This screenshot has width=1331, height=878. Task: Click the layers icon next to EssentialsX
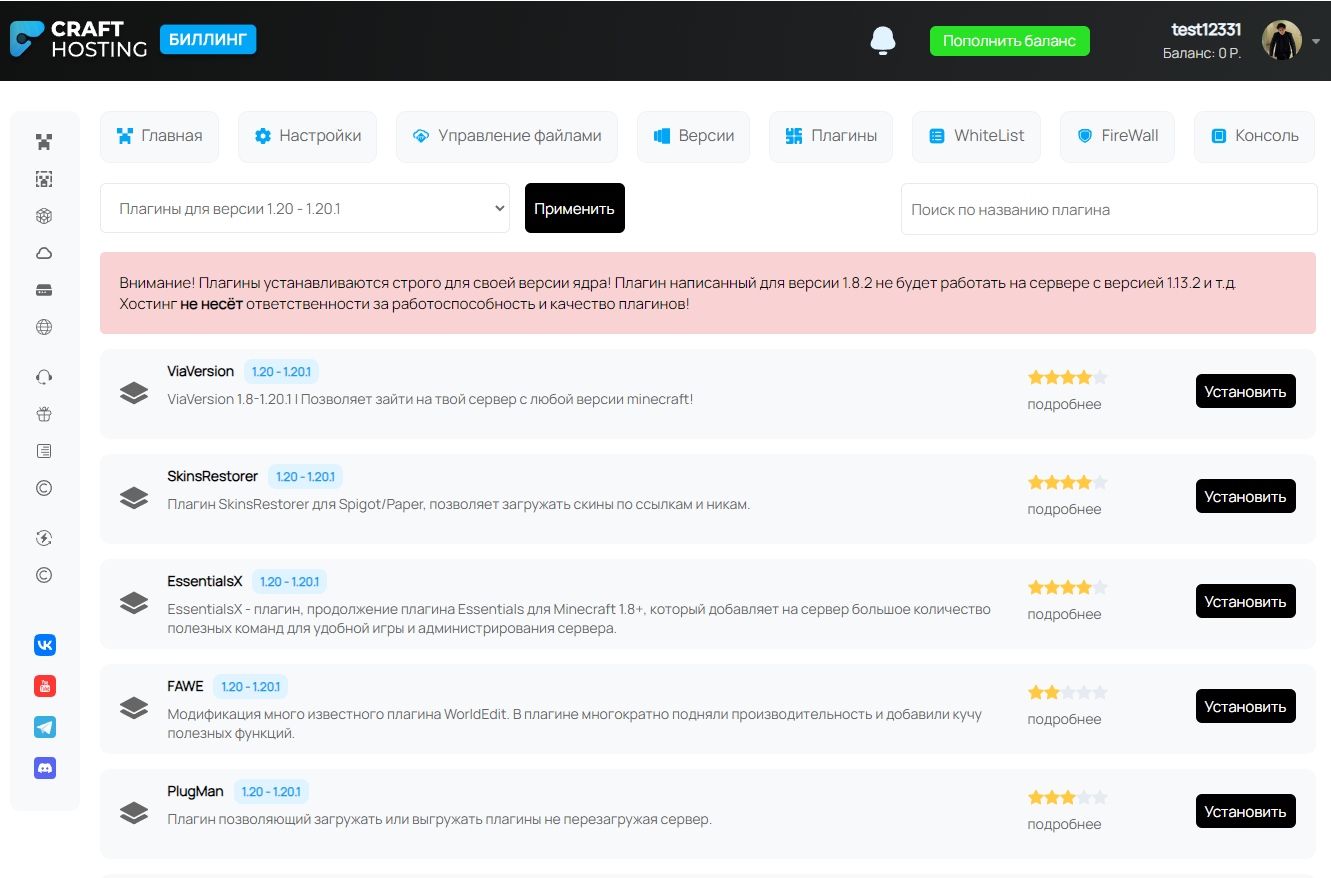tap(134, 603)
